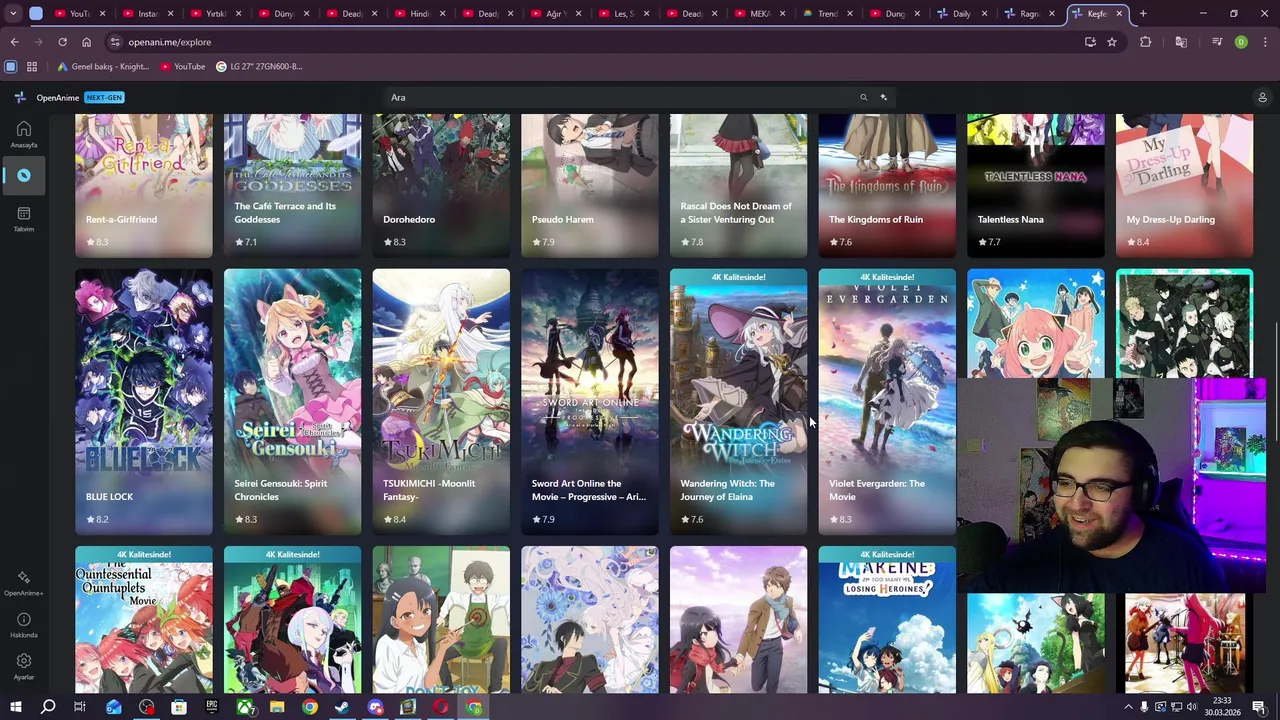
Task: Bookmark this page with star icon
Action: coord(1111,42)
